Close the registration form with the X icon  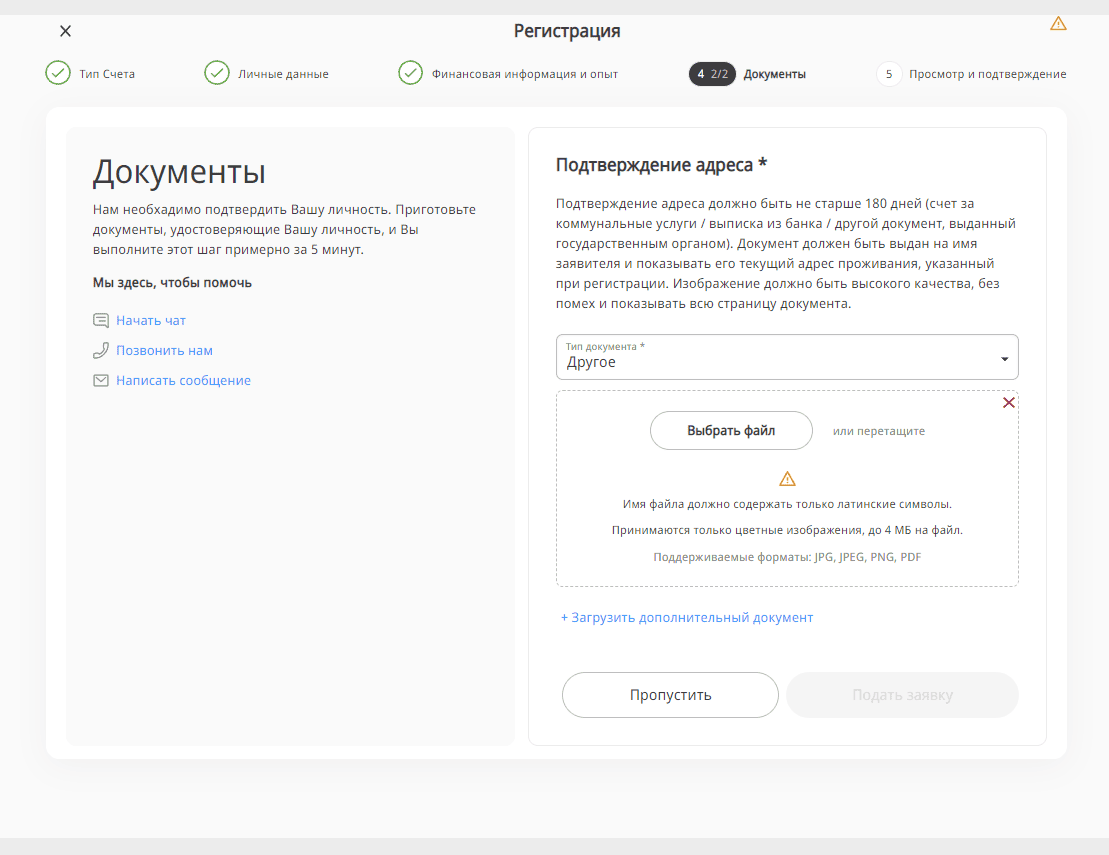click(x=65, y=31)
